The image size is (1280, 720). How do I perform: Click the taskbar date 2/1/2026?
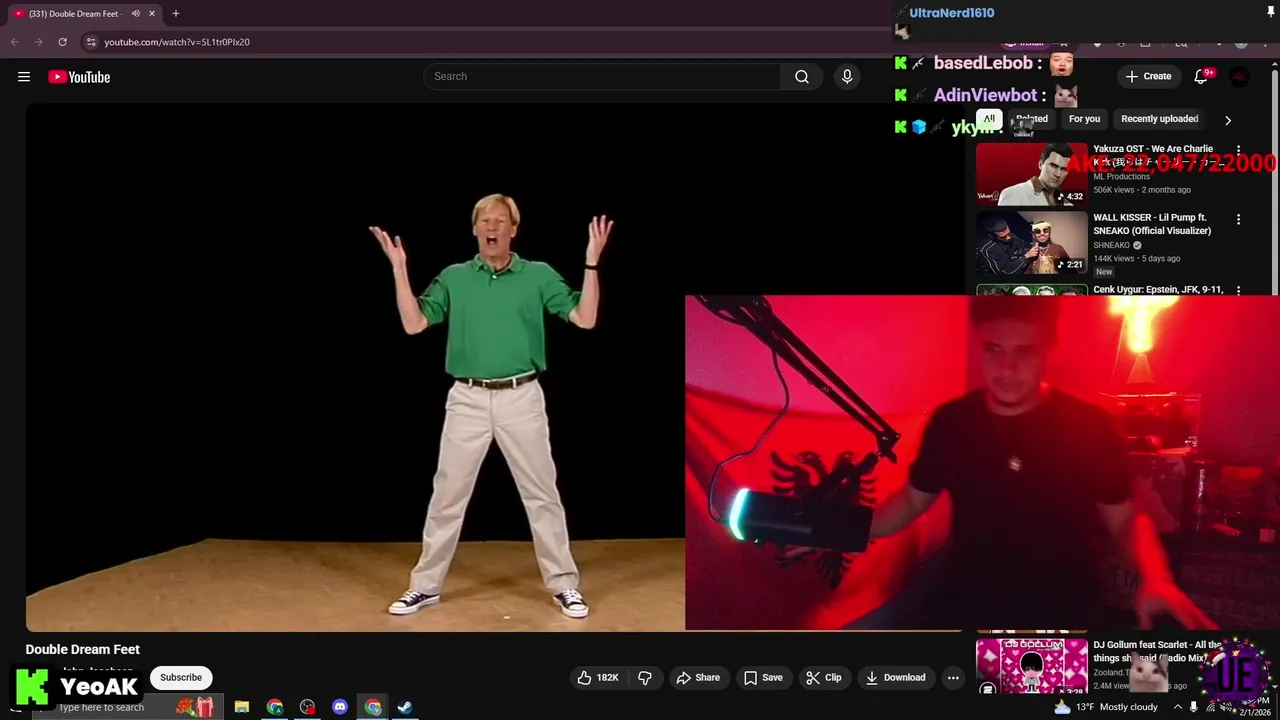coord(1255,713)
